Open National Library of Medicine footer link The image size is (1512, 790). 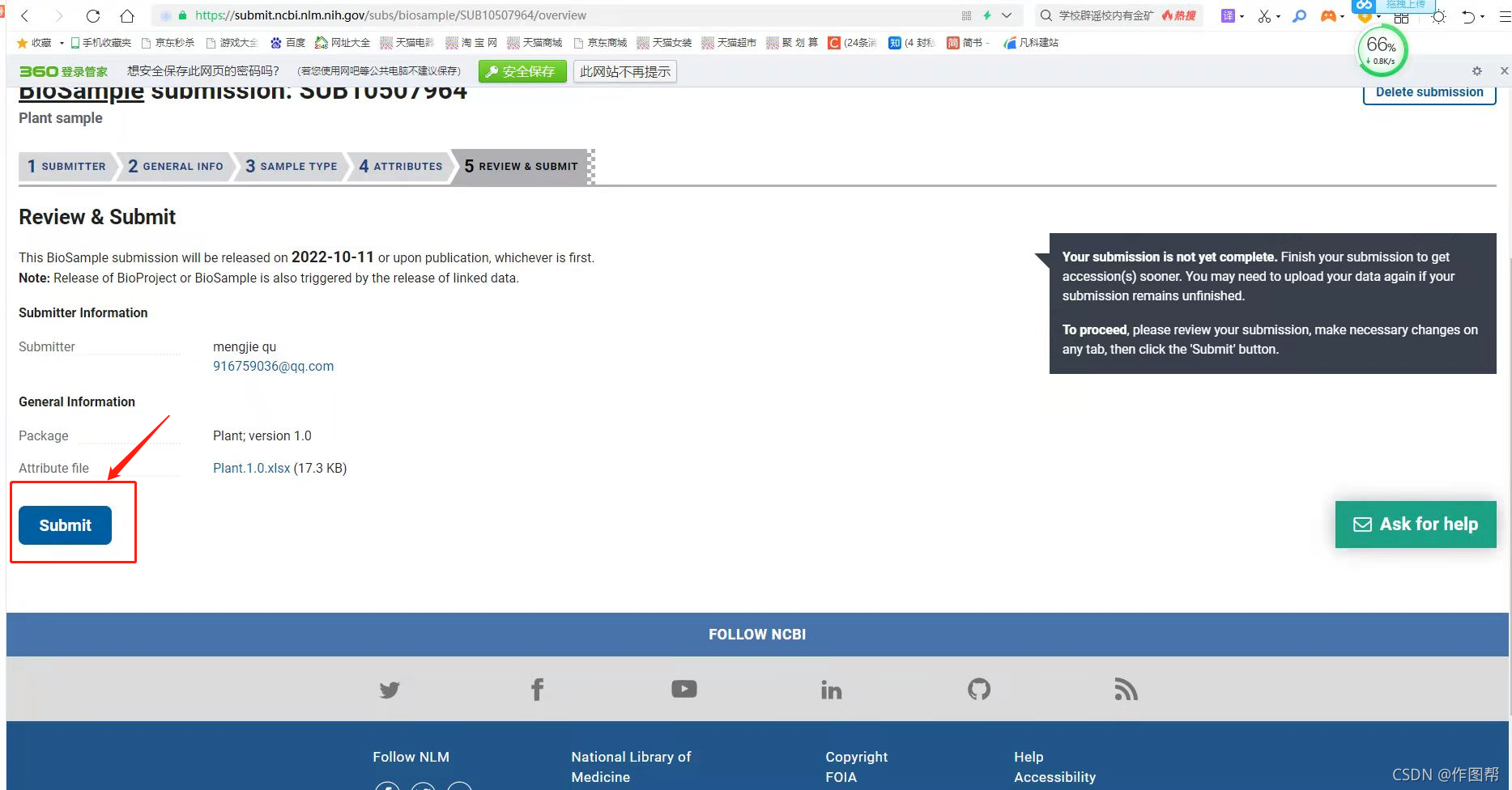click(631, 767)
